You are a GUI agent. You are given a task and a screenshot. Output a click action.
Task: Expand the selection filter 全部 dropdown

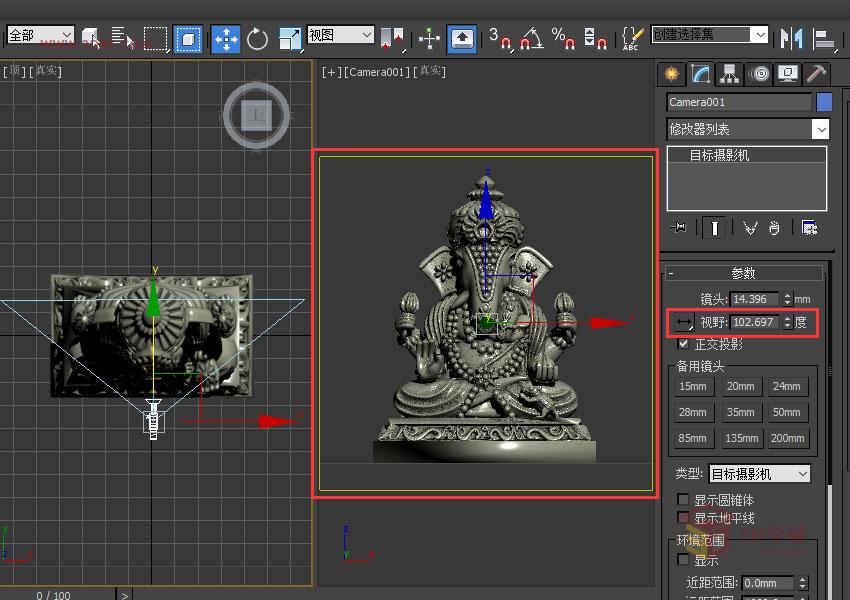pyautogui.click(x=40, y=34)
